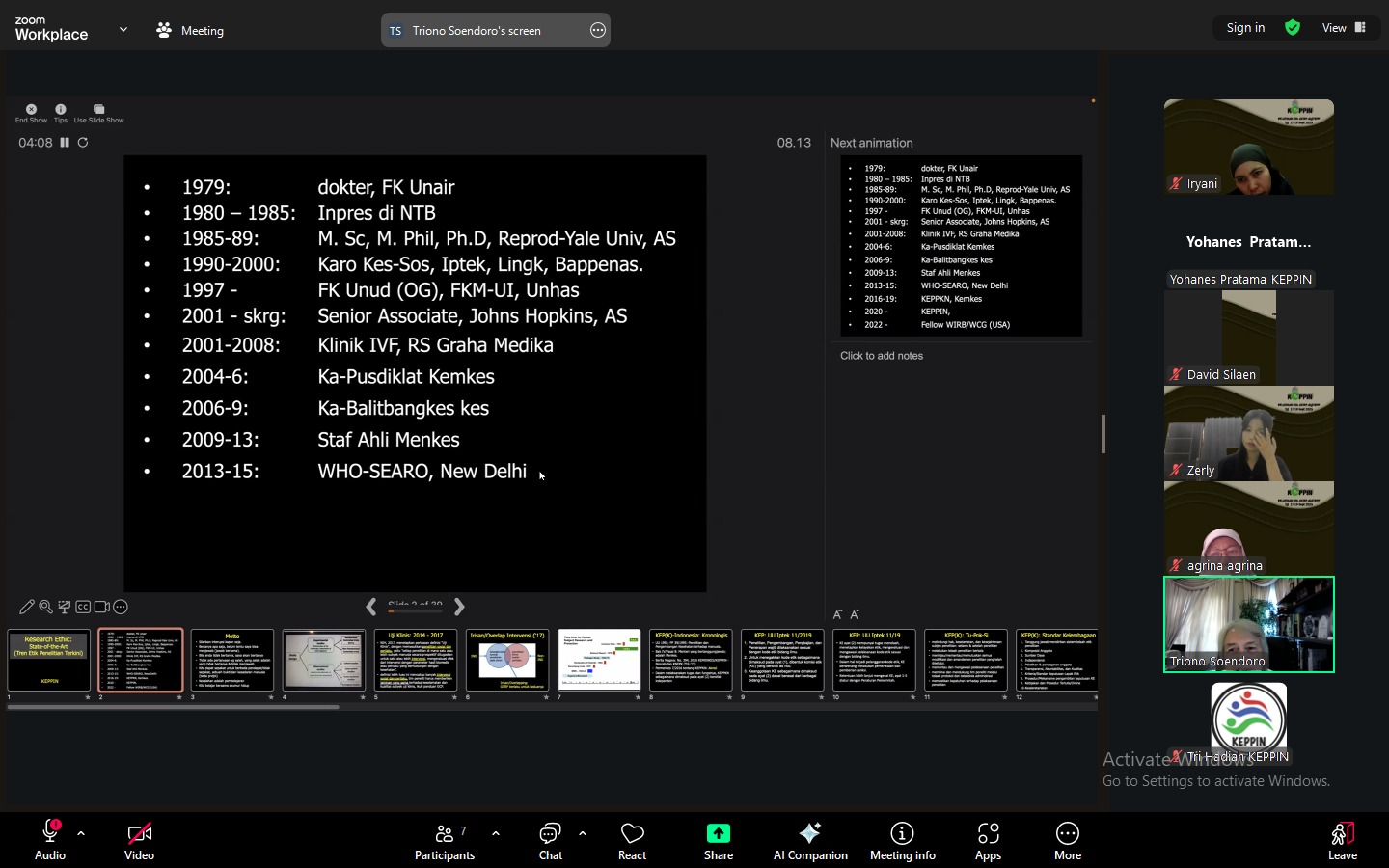Click the React heart icon

point(632,840)
